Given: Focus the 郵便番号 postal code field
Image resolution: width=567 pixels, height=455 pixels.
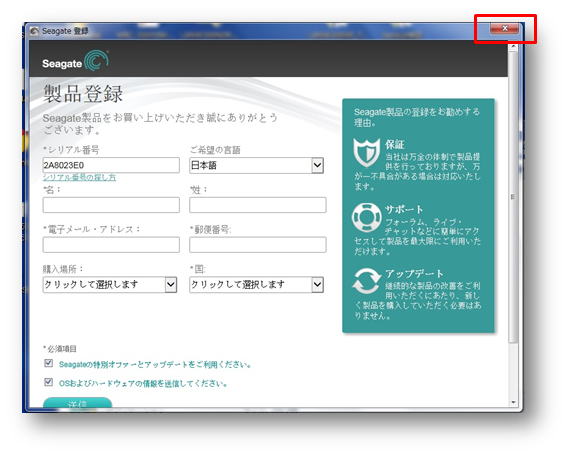Looking at the screenshot, I should 258,245.
